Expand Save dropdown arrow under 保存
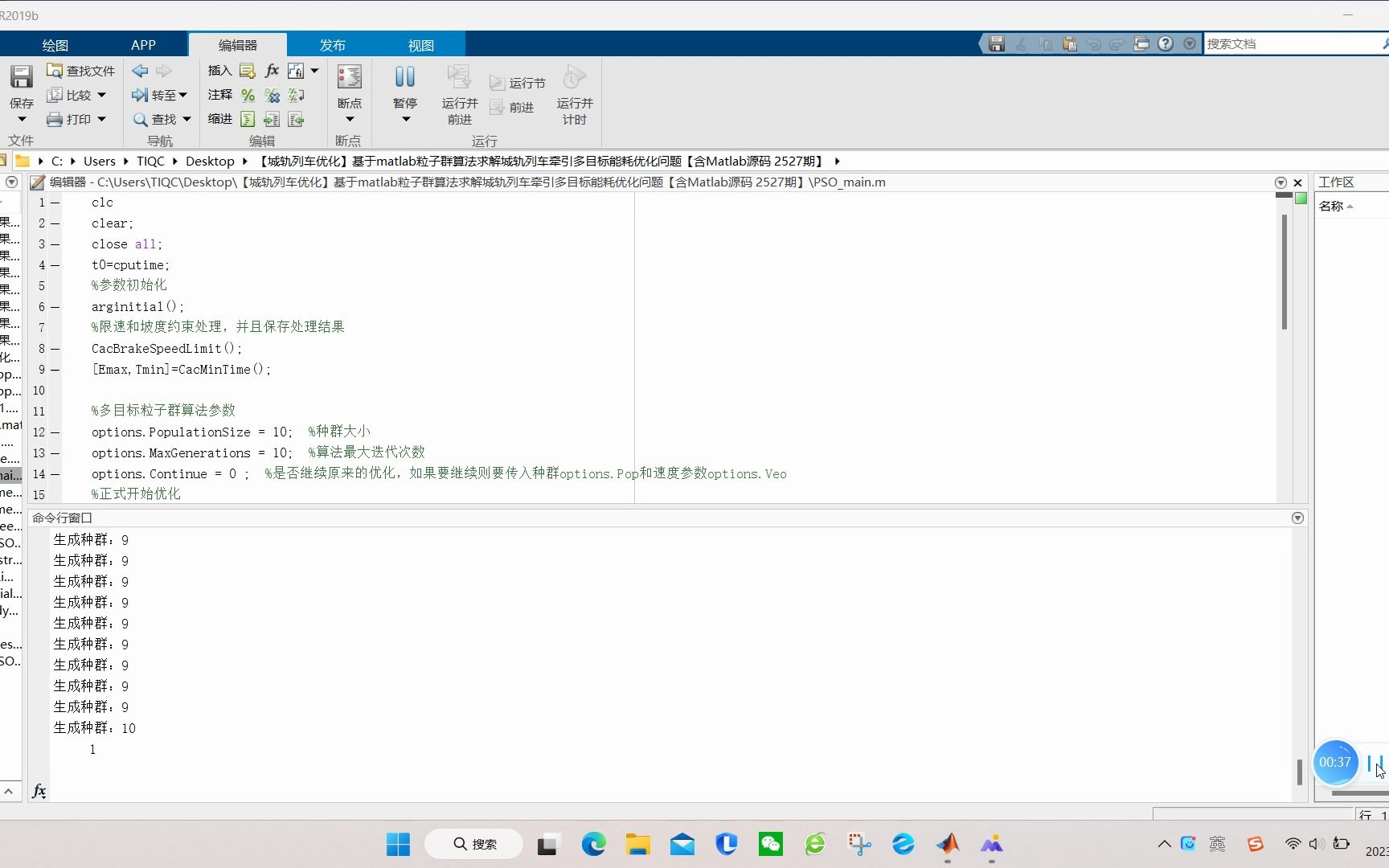This screenshot has width=1389, height=868. [22, 120]
